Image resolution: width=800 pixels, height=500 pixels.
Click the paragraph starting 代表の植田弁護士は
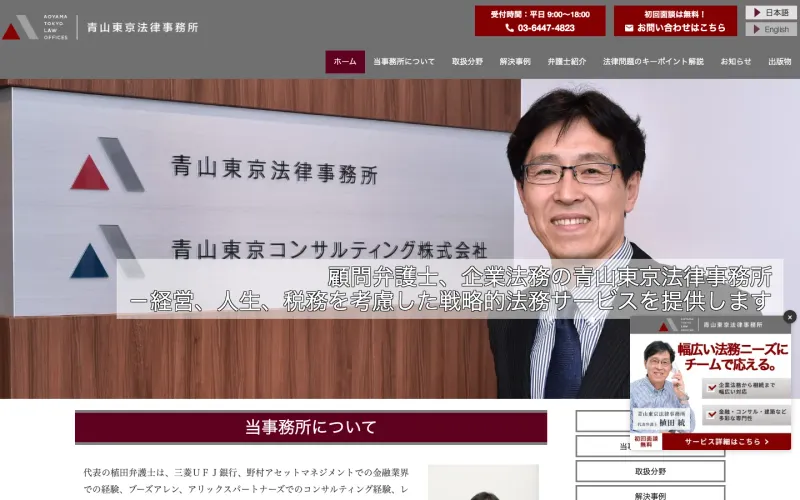pos(246,481)
